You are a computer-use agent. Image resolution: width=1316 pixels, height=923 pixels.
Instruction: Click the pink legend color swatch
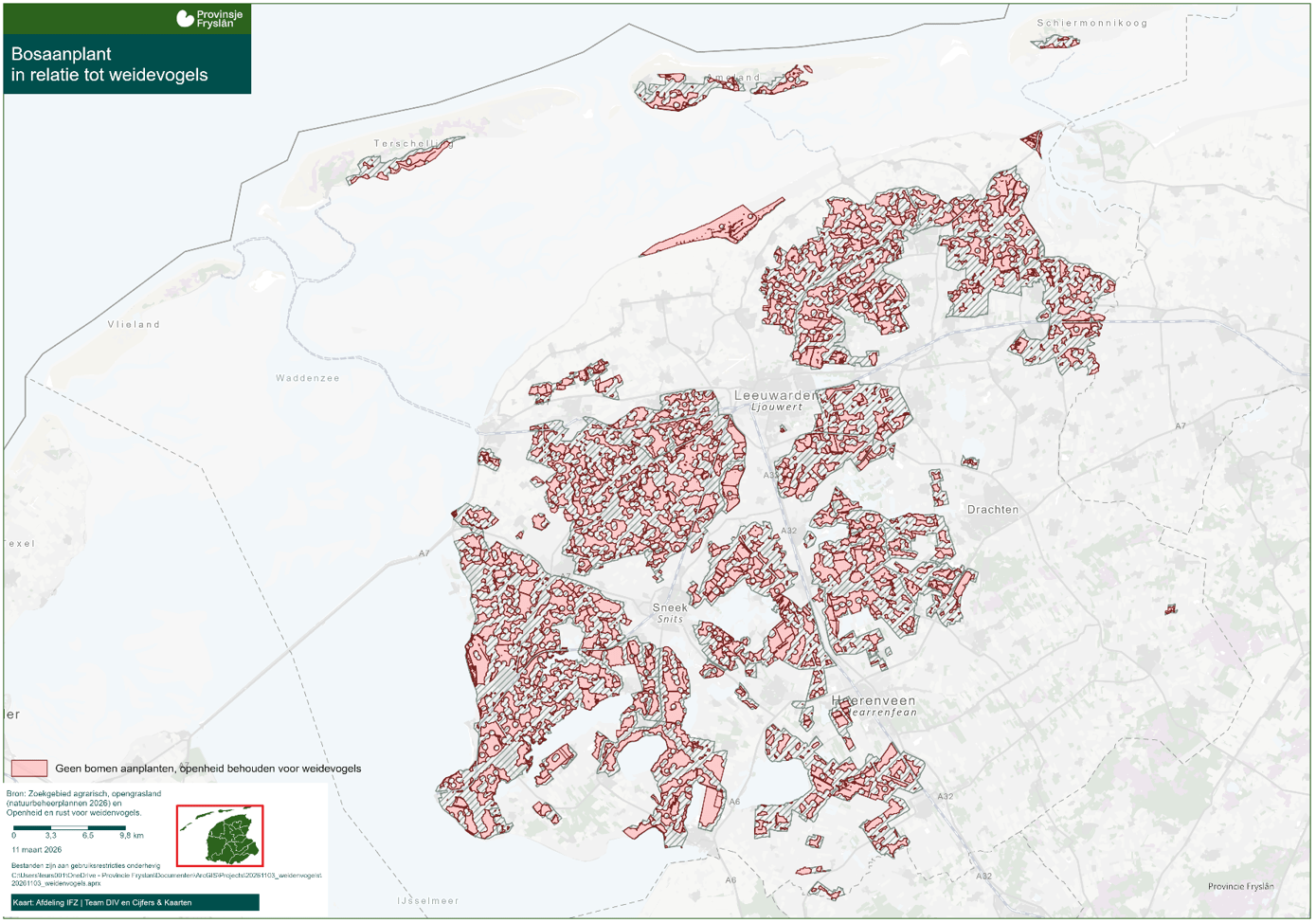click(29, 769)
